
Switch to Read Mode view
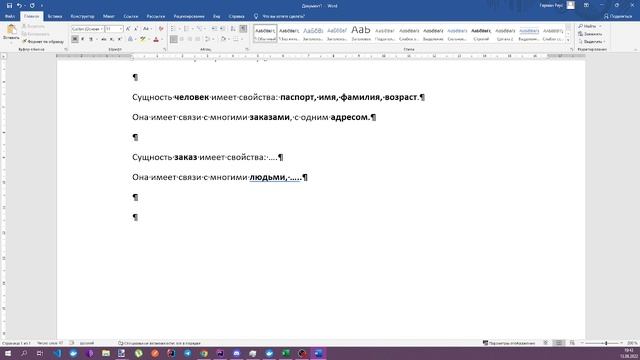[546, 343]
